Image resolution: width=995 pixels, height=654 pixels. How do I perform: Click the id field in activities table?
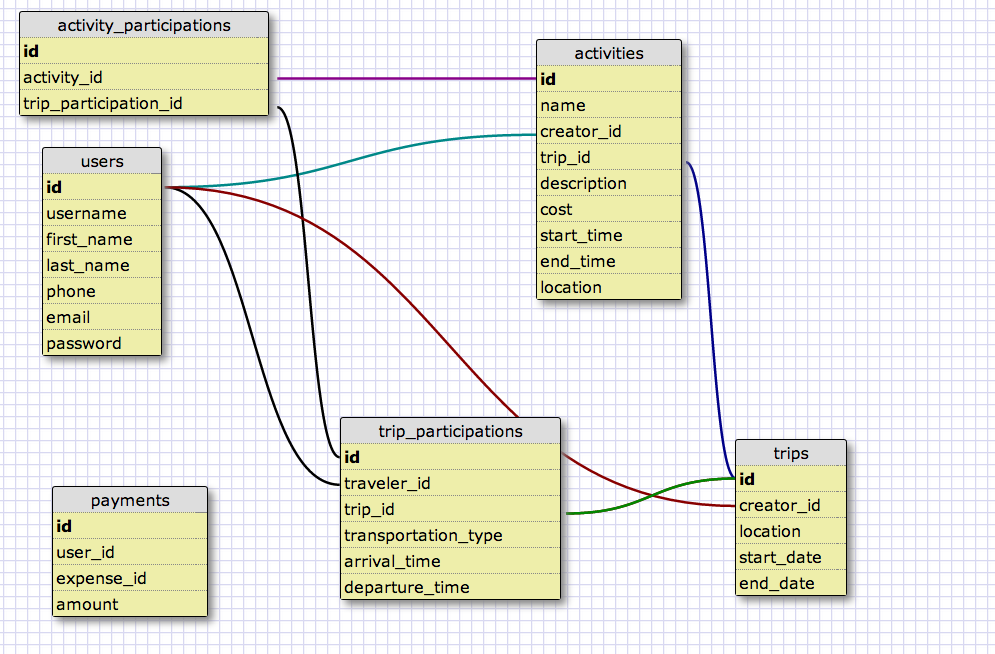(x=609, y=79)
